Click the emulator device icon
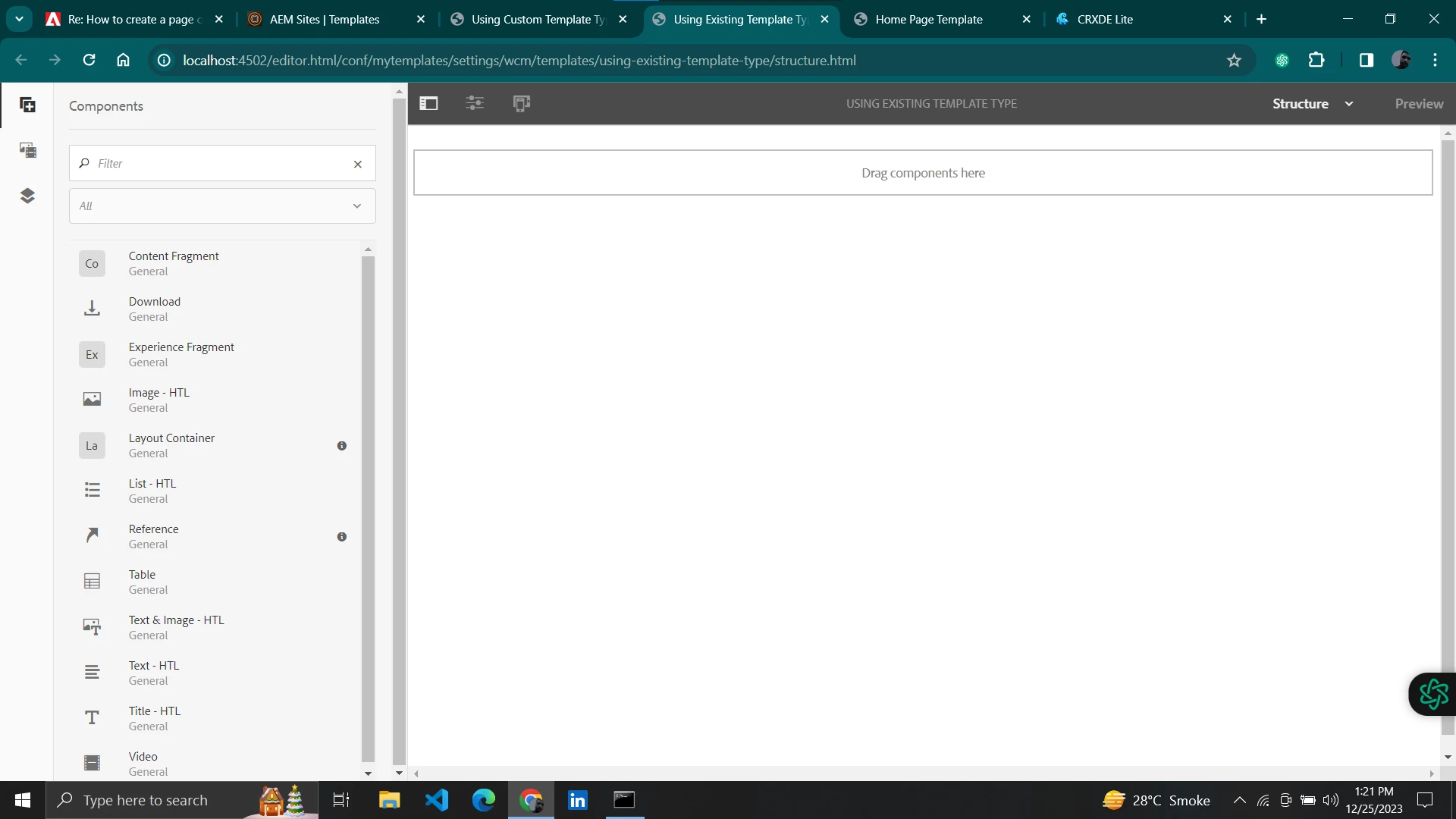1456x819 pixels. click(x=522, y=104)
